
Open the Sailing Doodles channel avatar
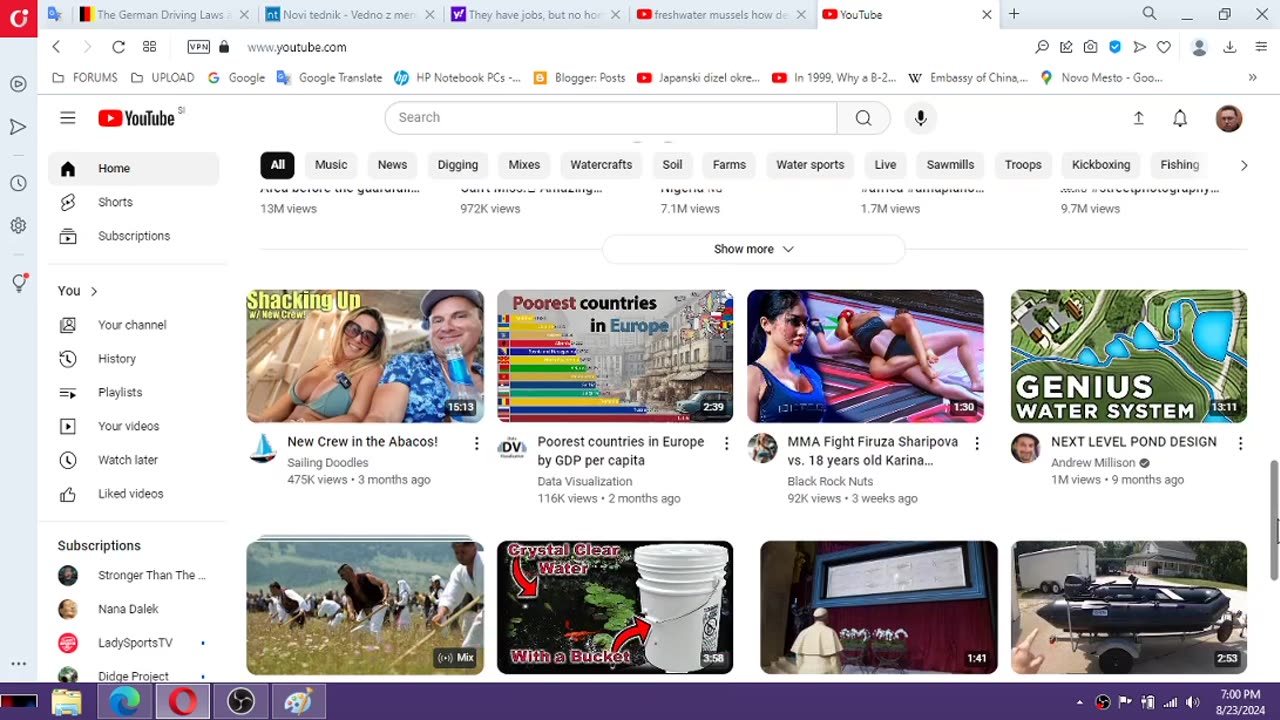point(262,448)
